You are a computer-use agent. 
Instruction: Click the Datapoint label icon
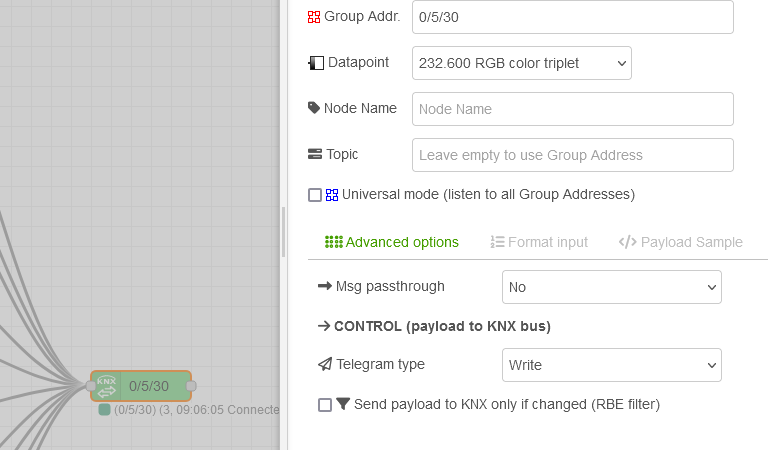[x=316, y=63]
